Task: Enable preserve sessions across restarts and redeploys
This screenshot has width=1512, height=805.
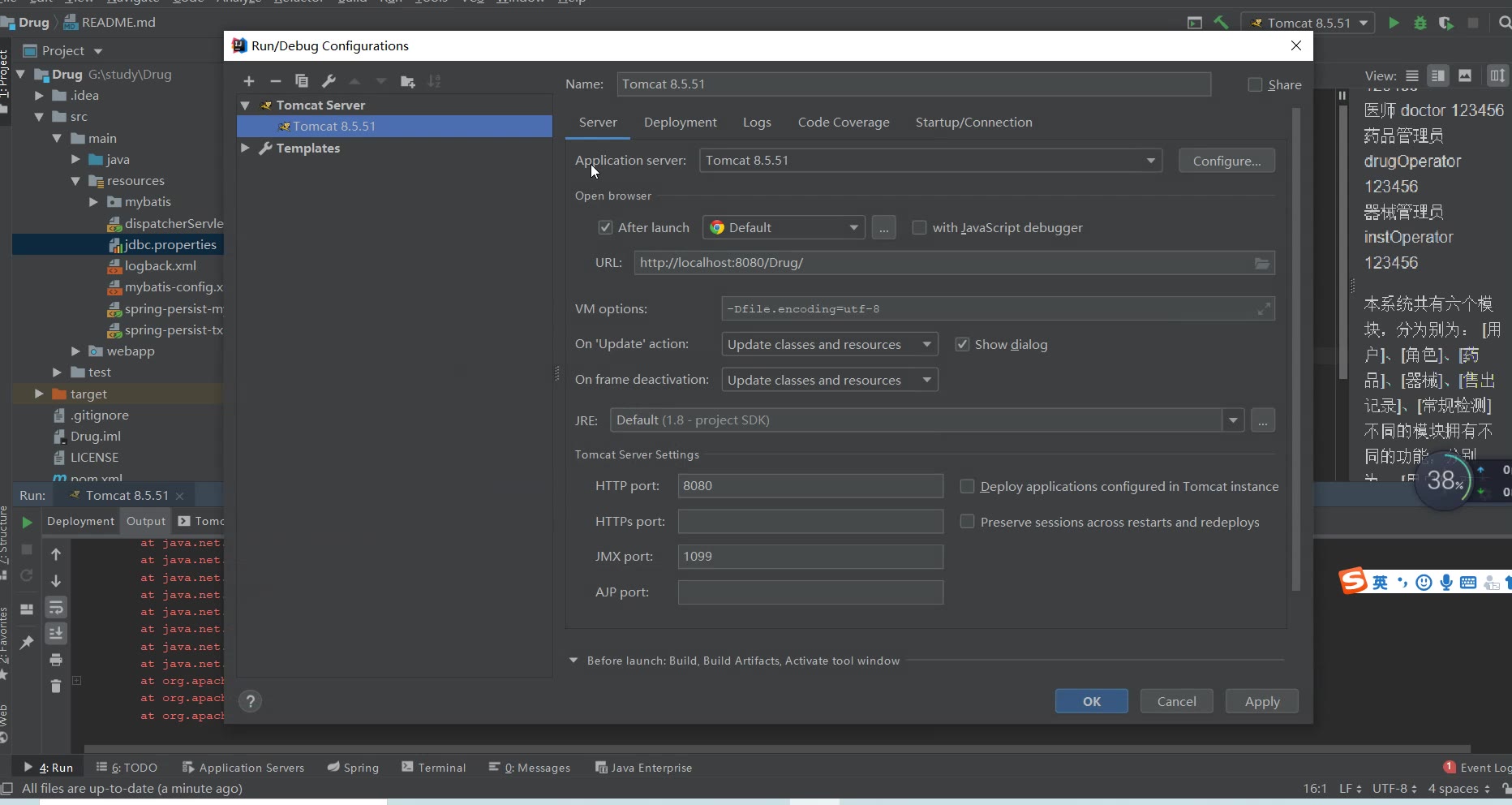Action: (967, 522)
